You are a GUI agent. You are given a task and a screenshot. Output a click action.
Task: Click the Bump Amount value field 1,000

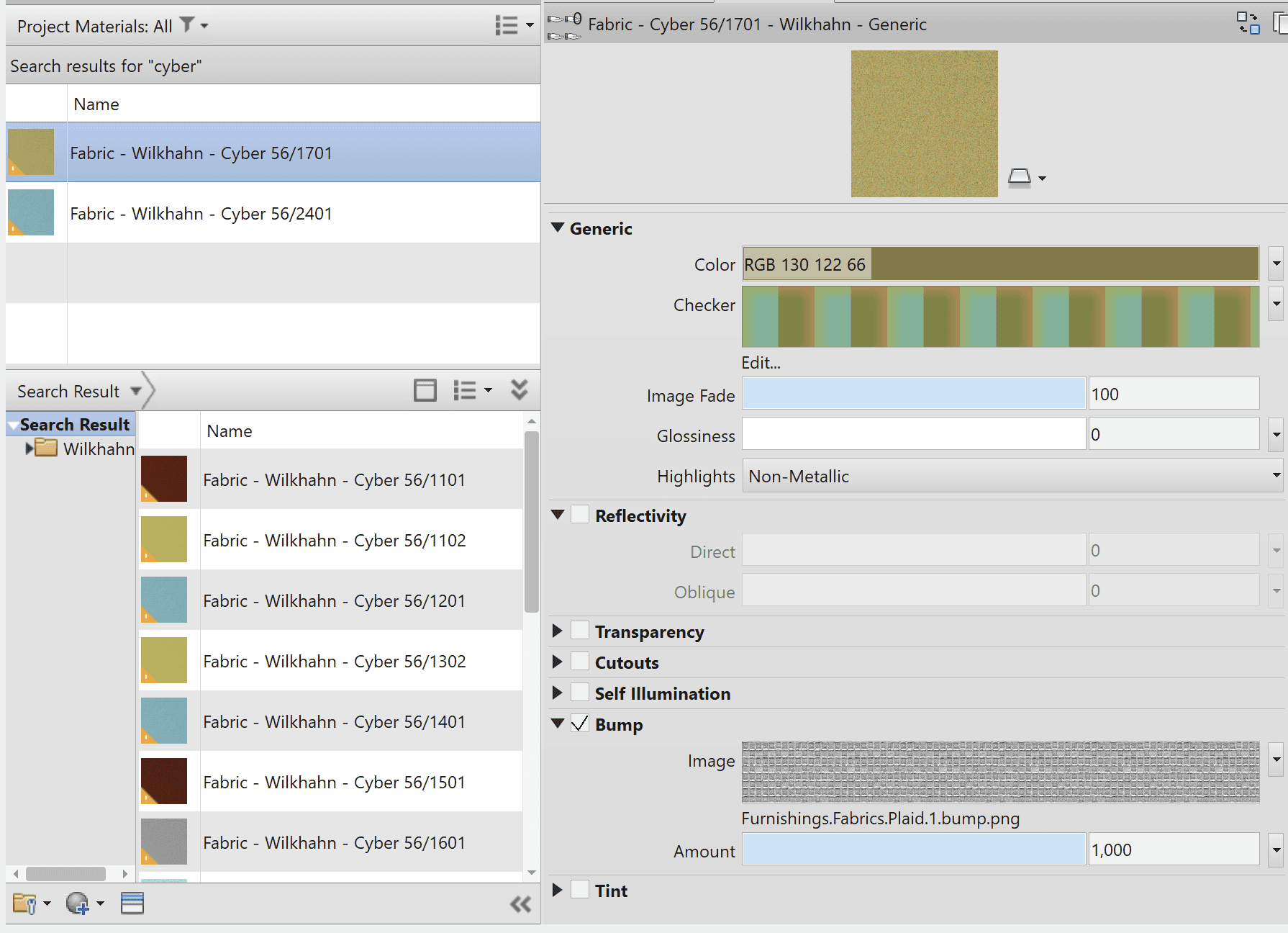tap(1174, 849)
